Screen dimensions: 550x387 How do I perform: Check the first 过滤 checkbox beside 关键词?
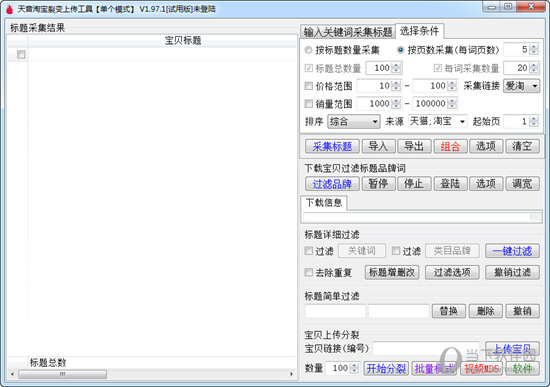click(x=309, y=251)
